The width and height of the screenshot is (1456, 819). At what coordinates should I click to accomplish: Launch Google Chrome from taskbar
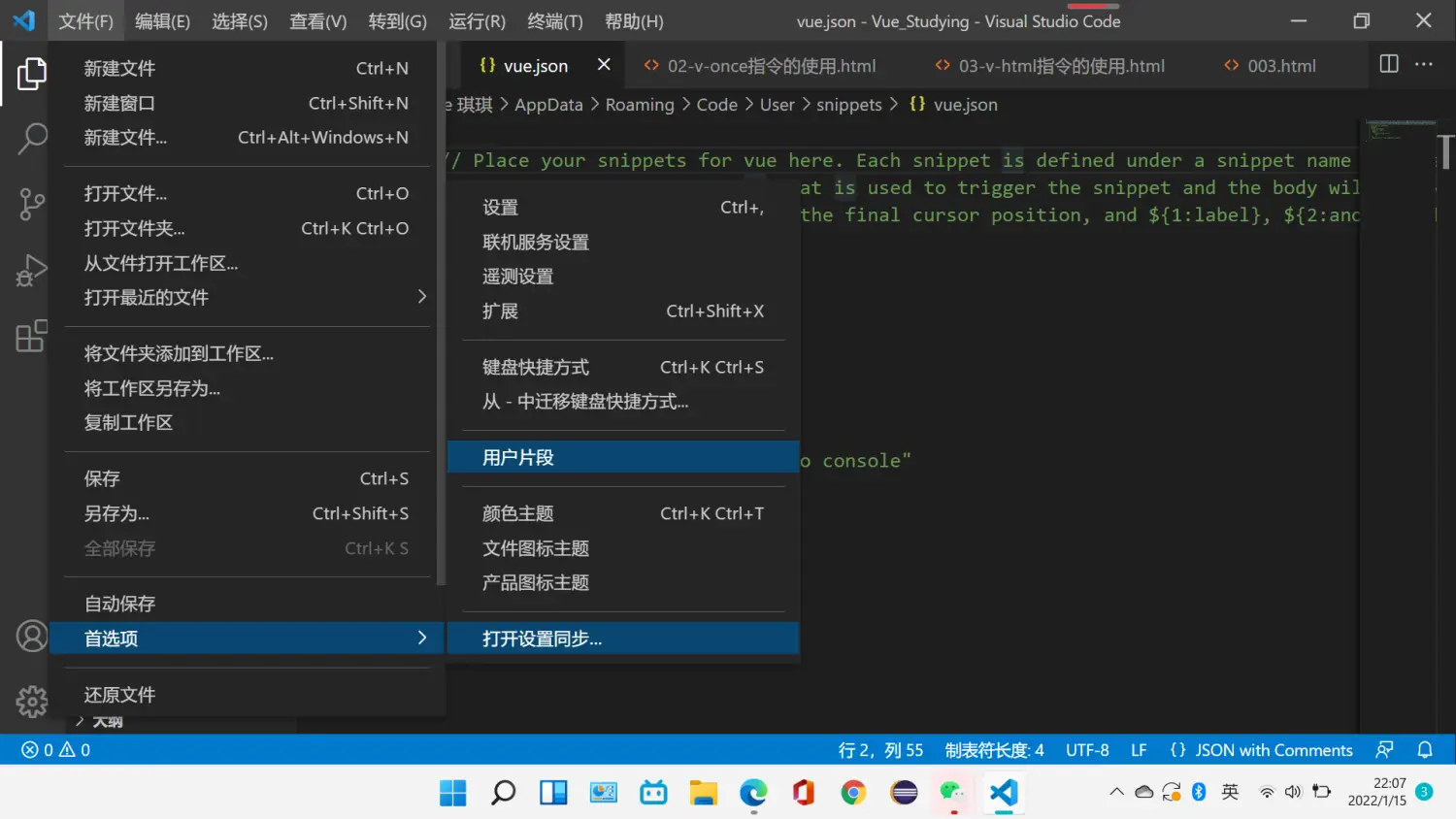click(853, 793)
